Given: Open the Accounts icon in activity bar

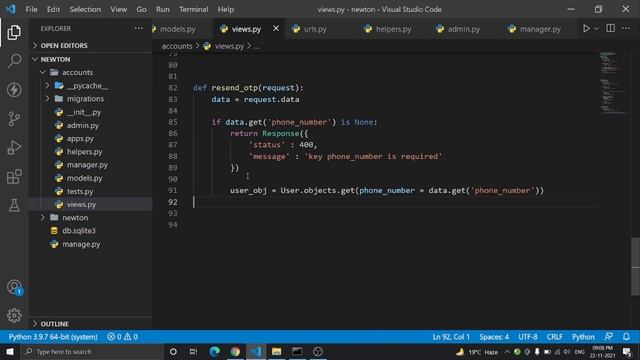Looking at the screenshot, I should point(14,287).
